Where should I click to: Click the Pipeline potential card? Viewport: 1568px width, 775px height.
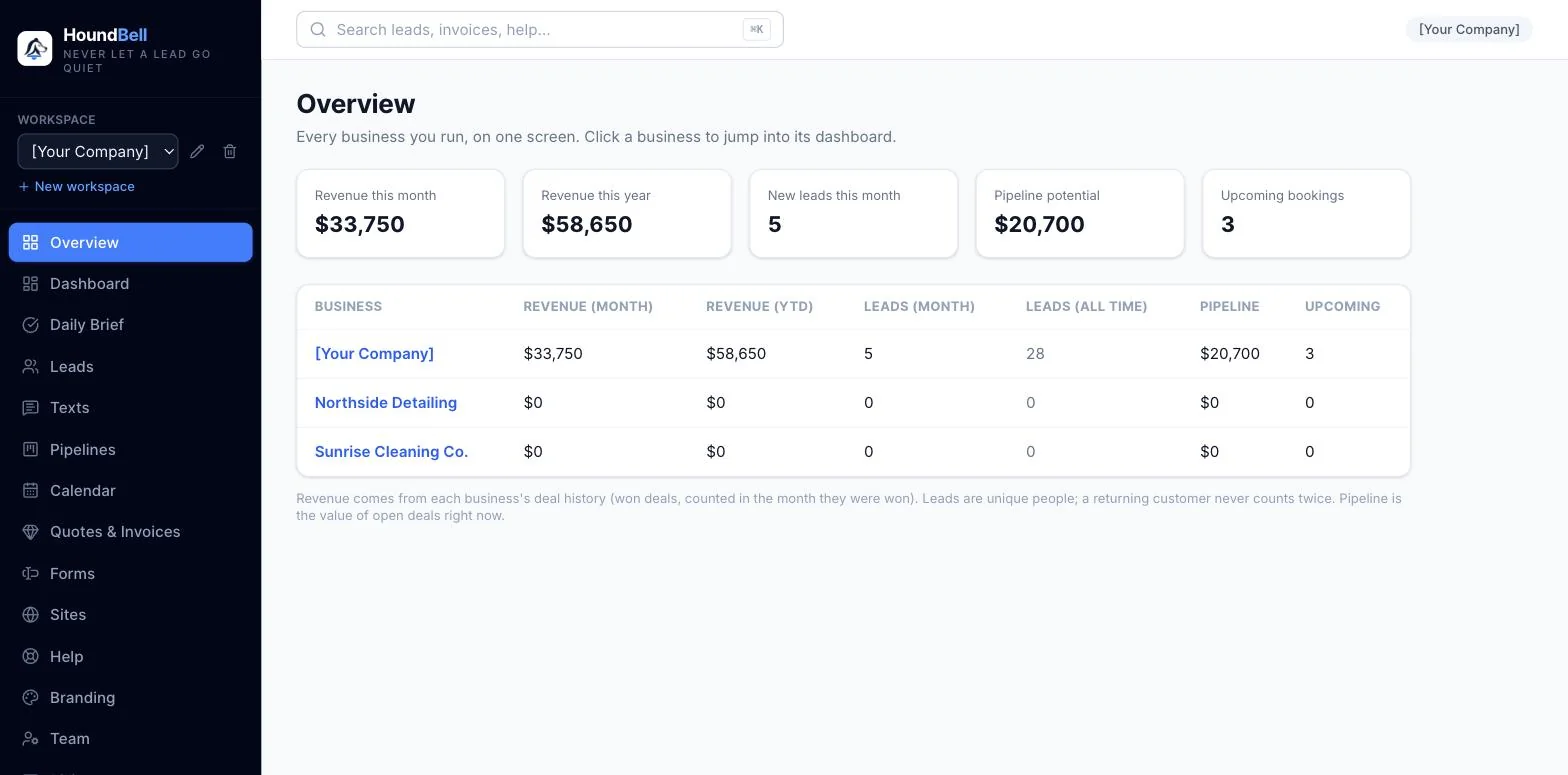coord(1080,213)
